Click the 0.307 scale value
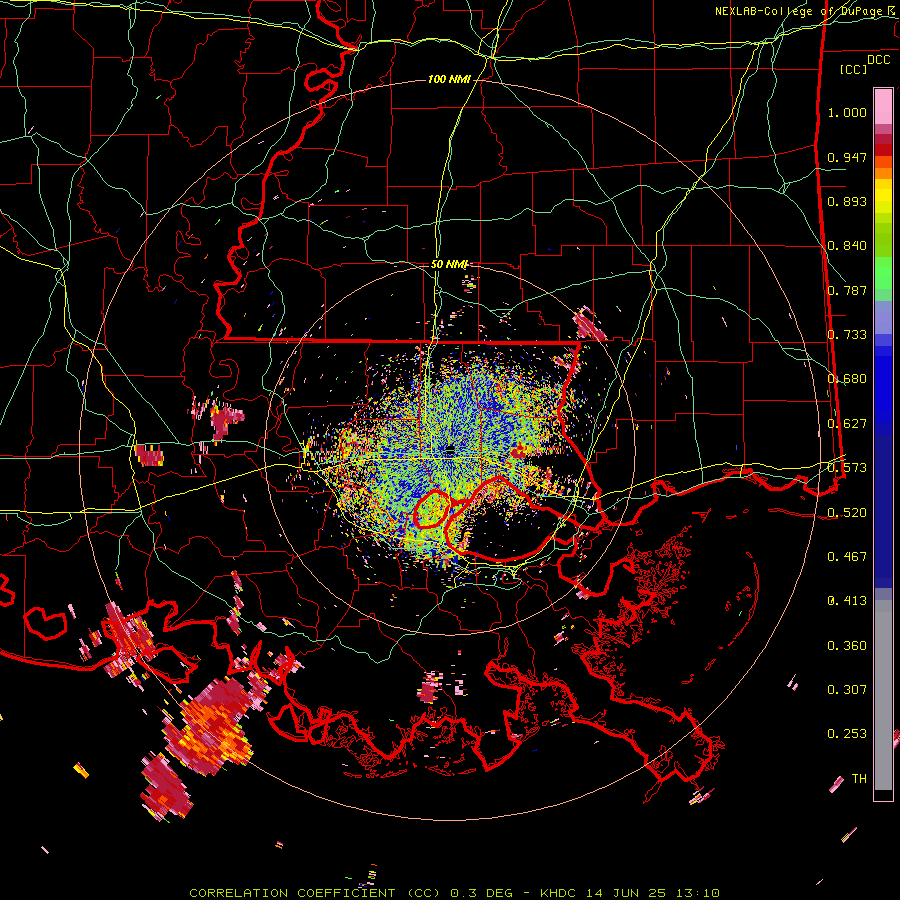Viewport: 900px width, 900px height. pyautogui.click(x=847, y=689)
